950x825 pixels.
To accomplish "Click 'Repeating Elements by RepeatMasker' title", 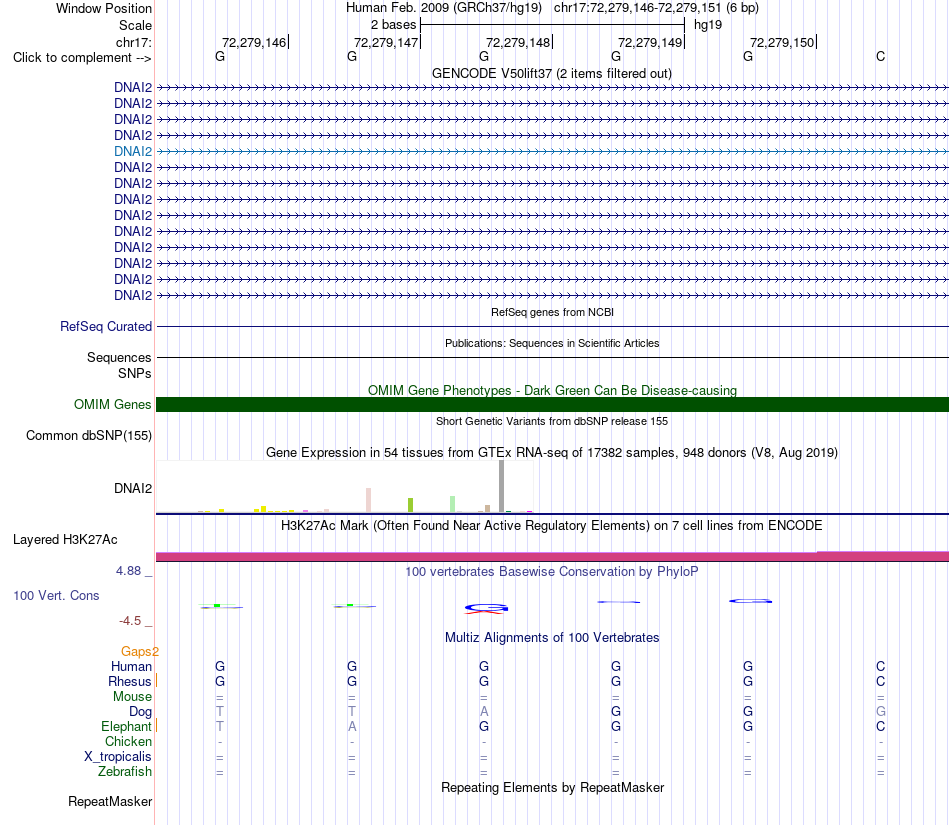I will [552, 788].
